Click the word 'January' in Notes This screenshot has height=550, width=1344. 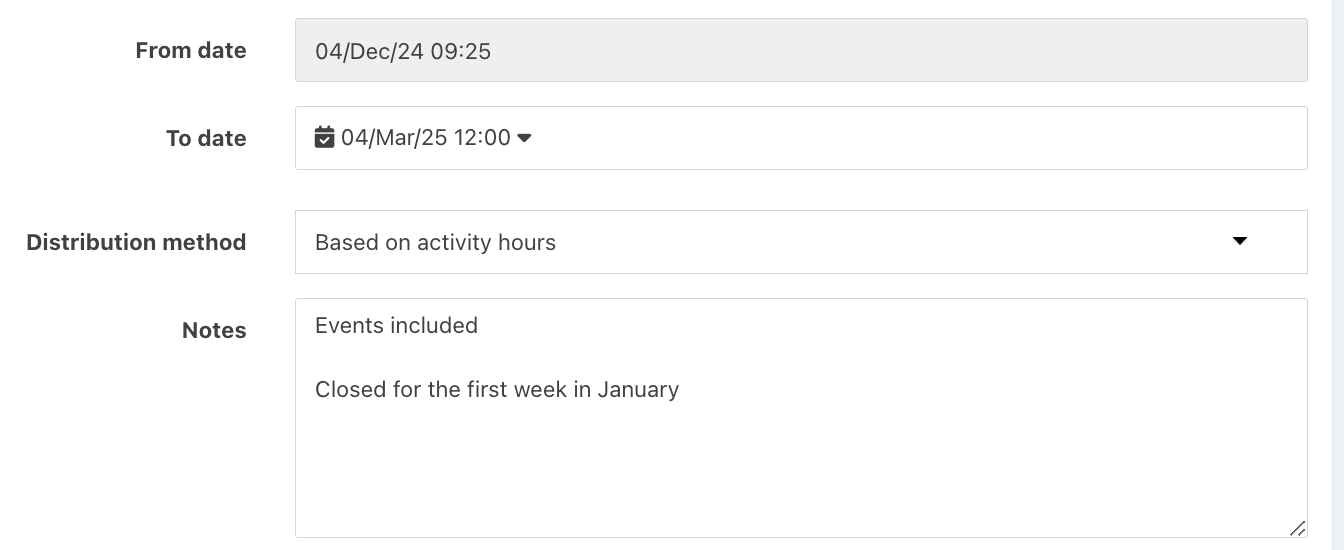tap(638, 389)
